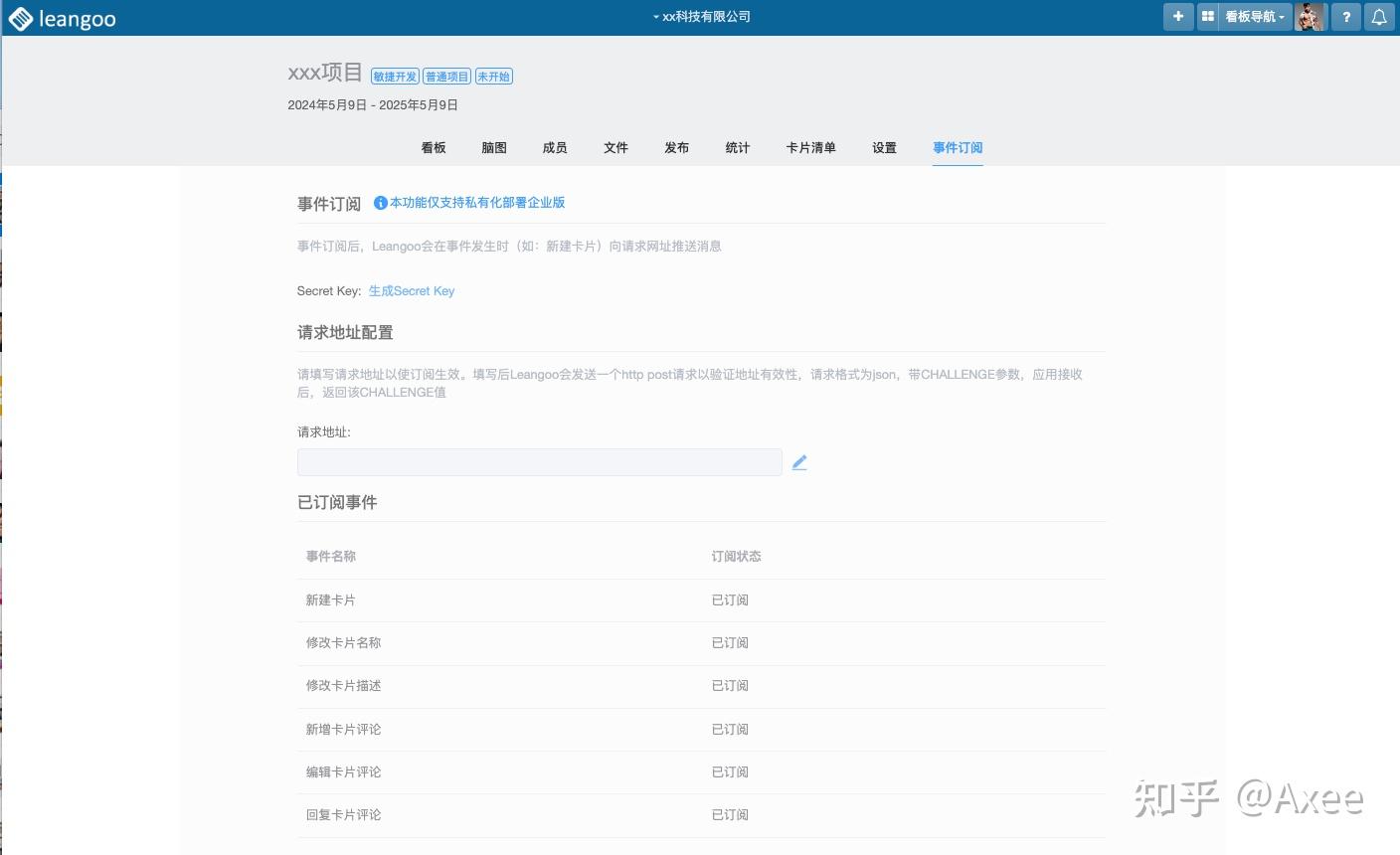The image size is (1400, 855).
Task: Open the 统计 tab
Action: tap(738, 147)
